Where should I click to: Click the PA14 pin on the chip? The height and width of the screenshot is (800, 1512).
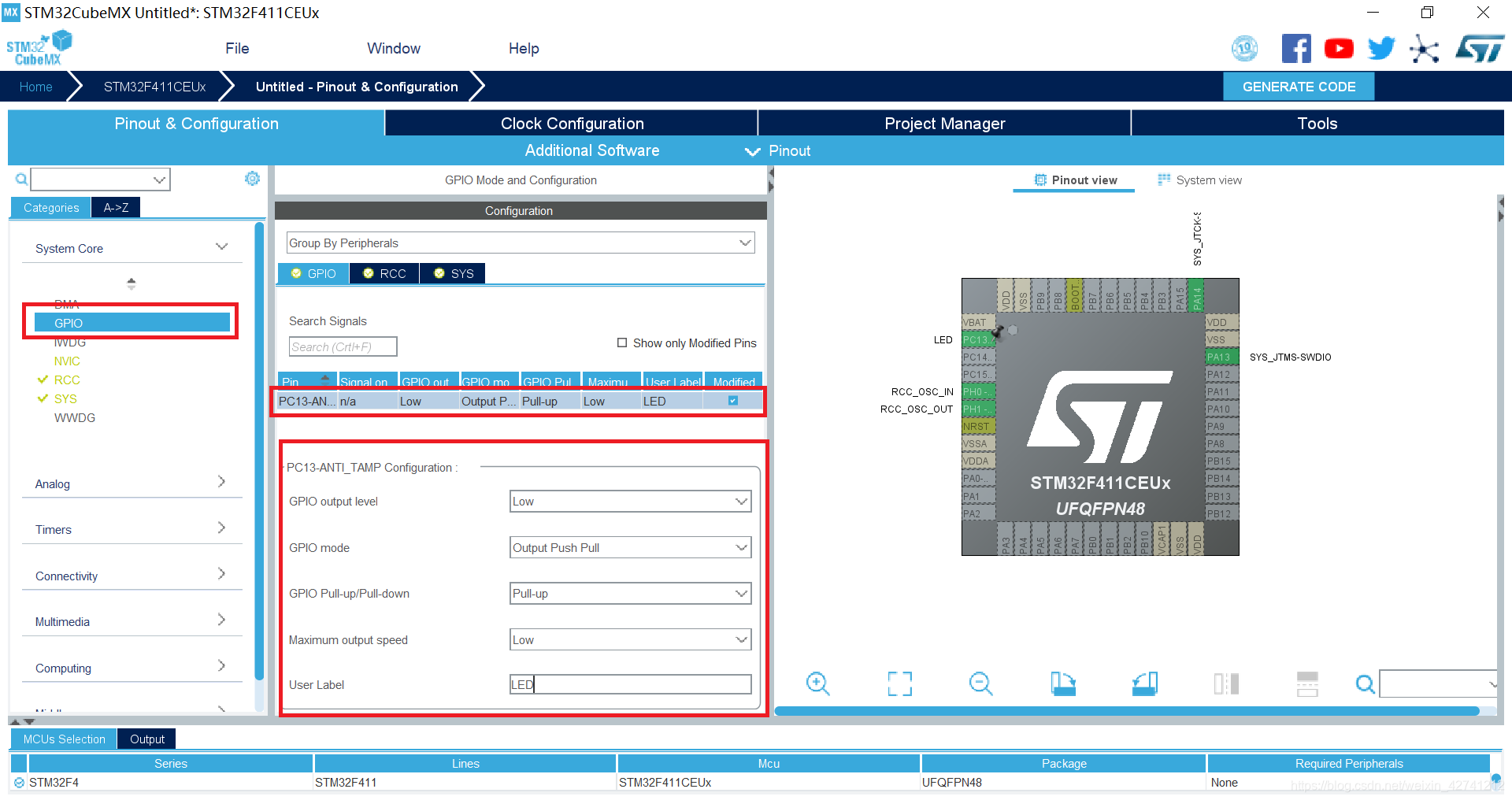coord(1197,296)
